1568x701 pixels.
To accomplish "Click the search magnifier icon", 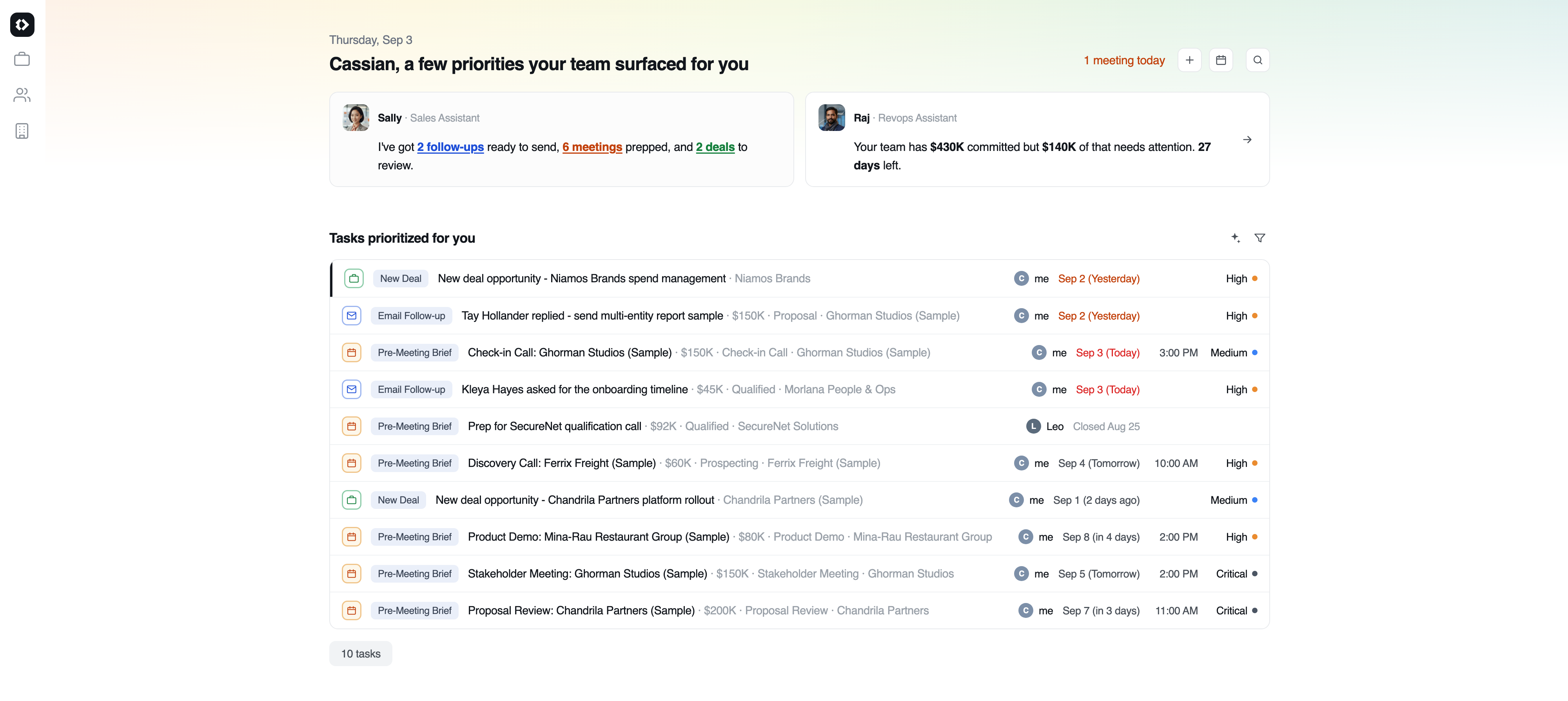I will pos(1258,60).
